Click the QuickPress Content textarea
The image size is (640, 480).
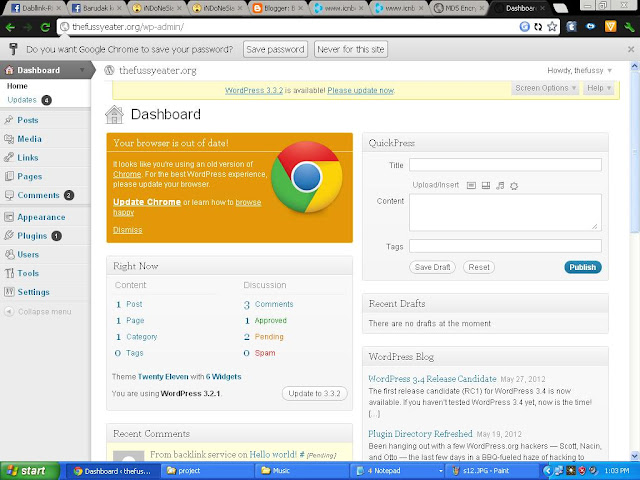pyautogui.click(x=505, y=212)
